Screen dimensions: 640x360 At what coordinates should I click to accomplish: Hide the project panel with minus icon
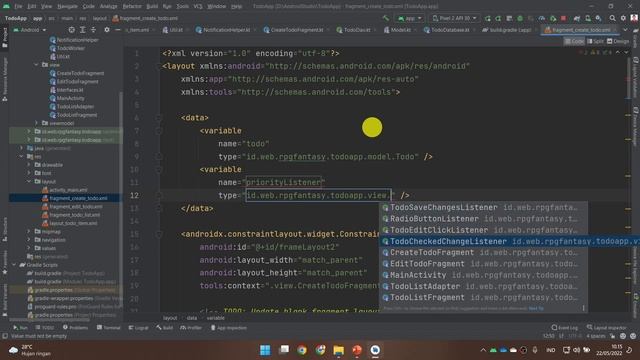(118, 30)
